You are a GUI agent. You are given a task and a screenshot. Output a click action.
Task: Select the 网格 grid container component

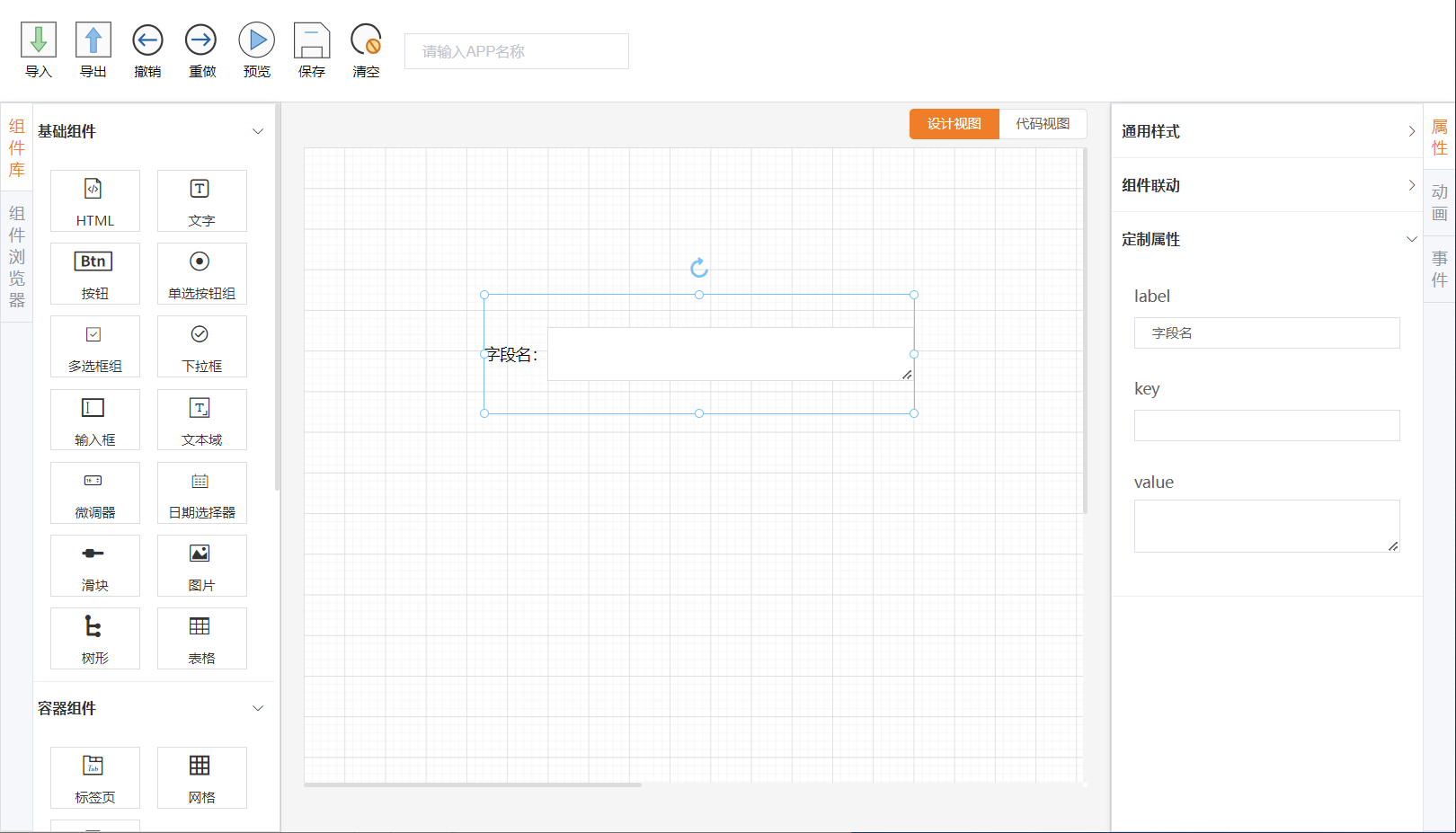(201, 777)
